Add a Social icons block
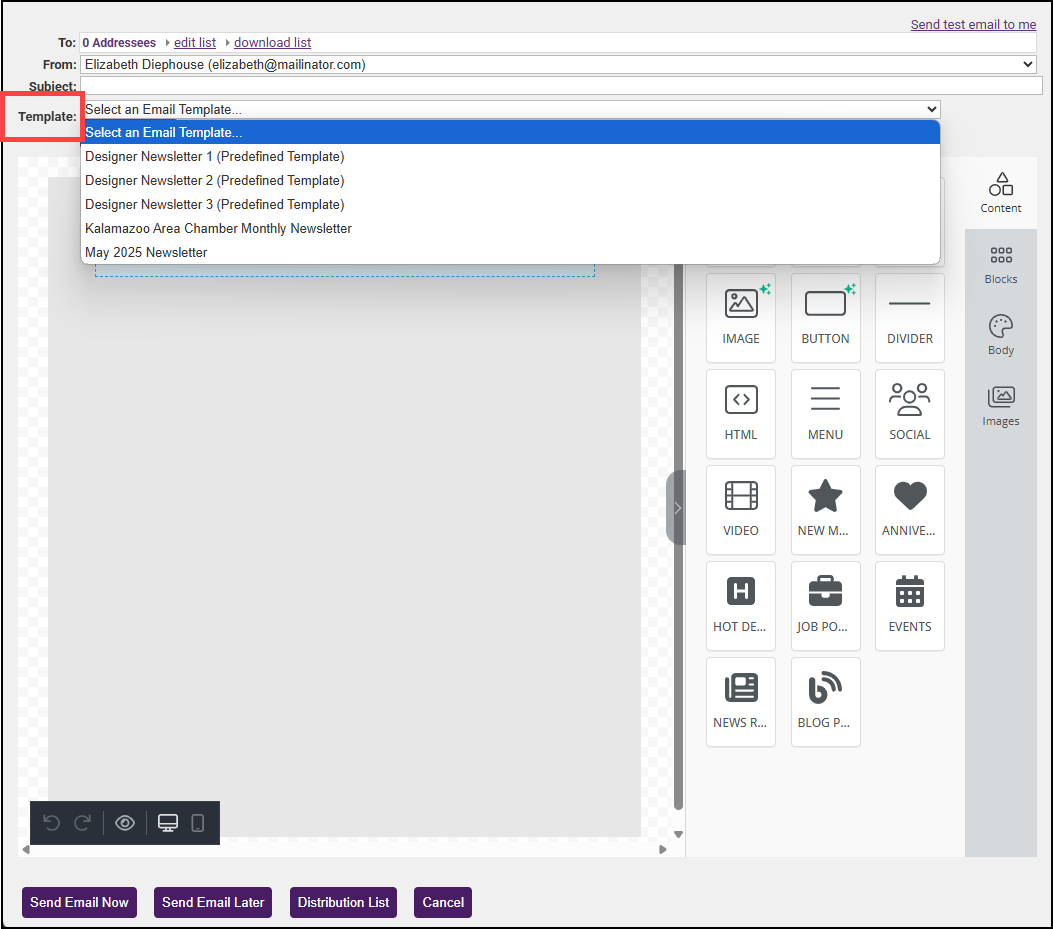1053x929 pixels. tap(909, 413)
